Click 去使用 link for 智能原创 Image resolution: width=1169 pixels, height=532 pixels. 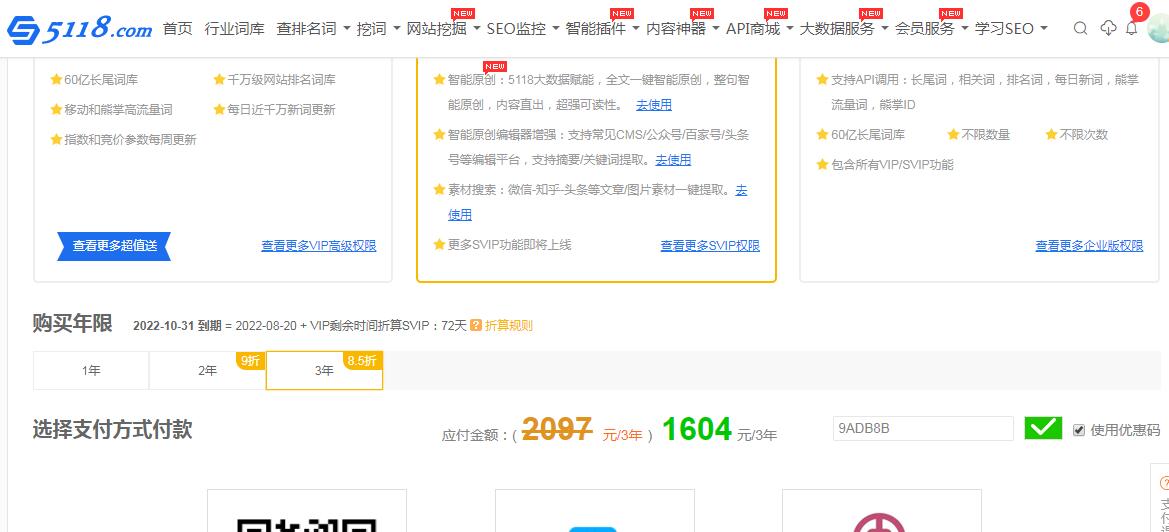(x=654, y=105)
